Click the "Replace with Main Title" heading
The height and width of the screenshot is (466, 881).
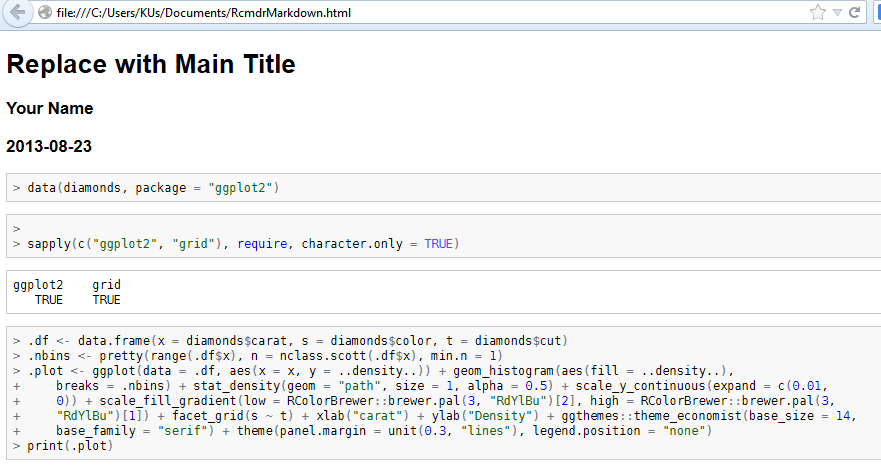151,65
